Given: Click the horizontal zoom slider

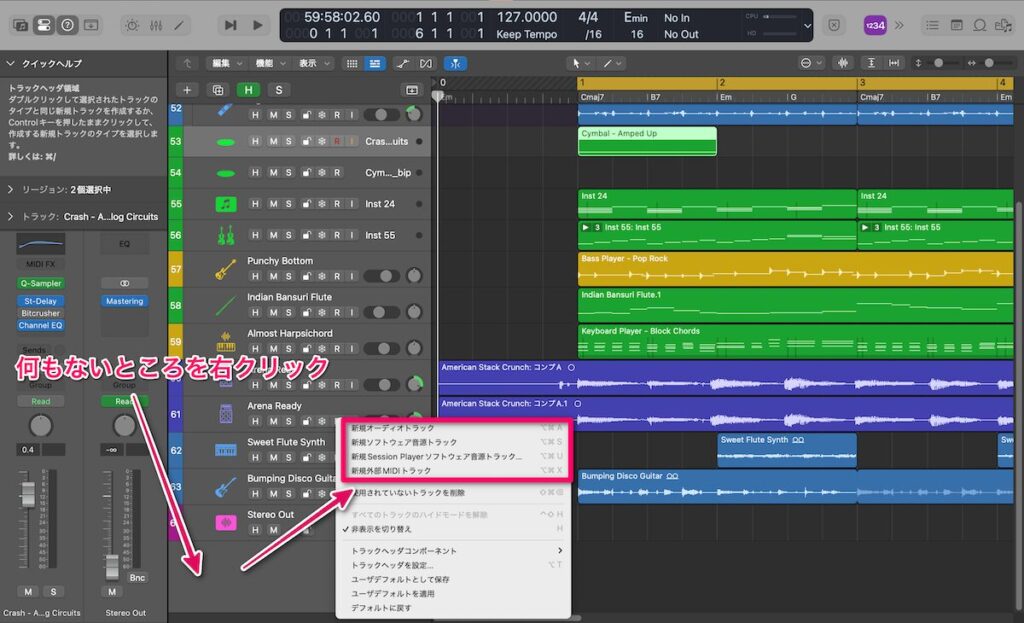Looking at the screenshot, I should (989, 63).
